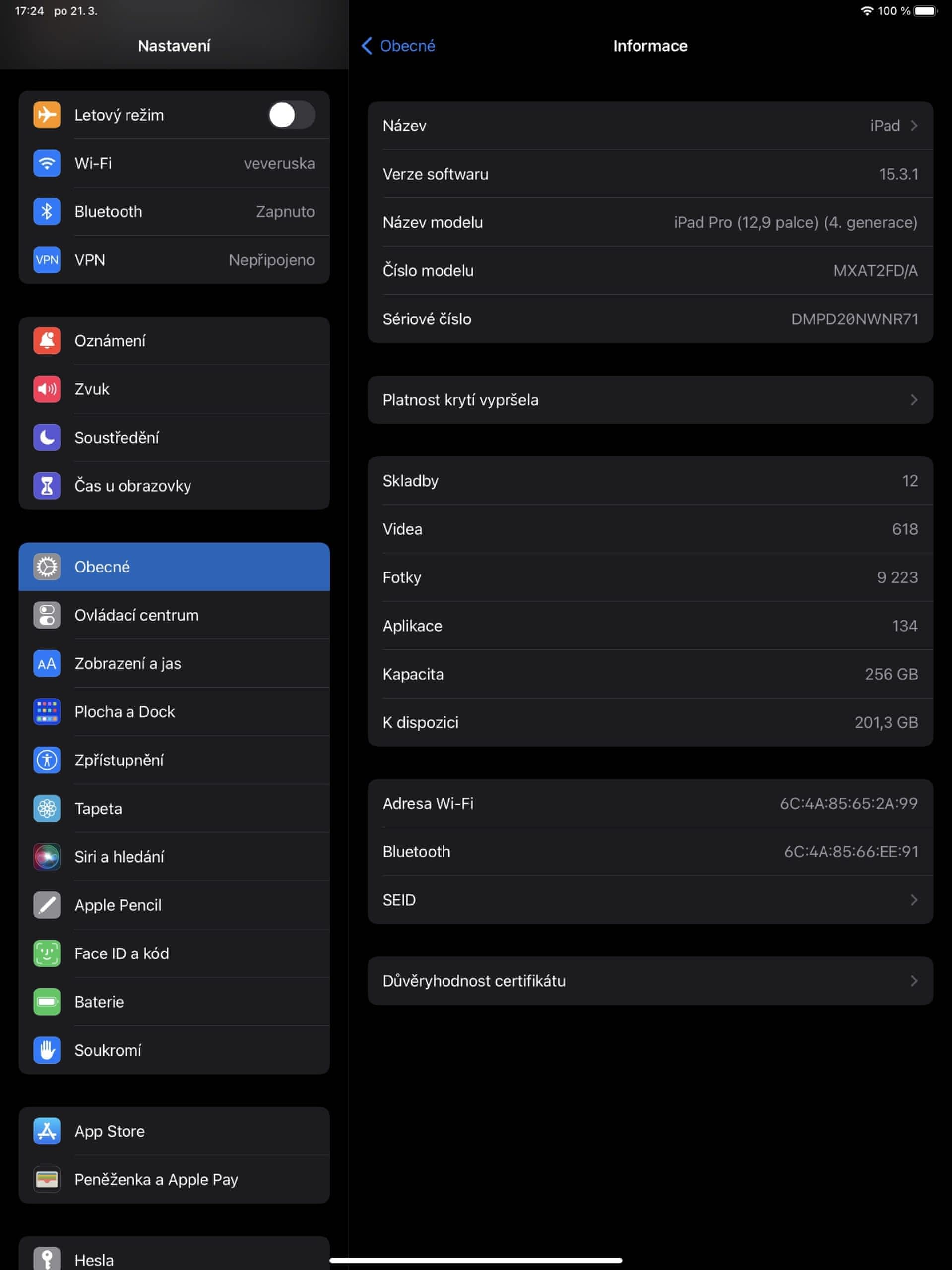Tap the Skladby count 12
This screenshot has height=1270, width=952.
pos(910,481)
